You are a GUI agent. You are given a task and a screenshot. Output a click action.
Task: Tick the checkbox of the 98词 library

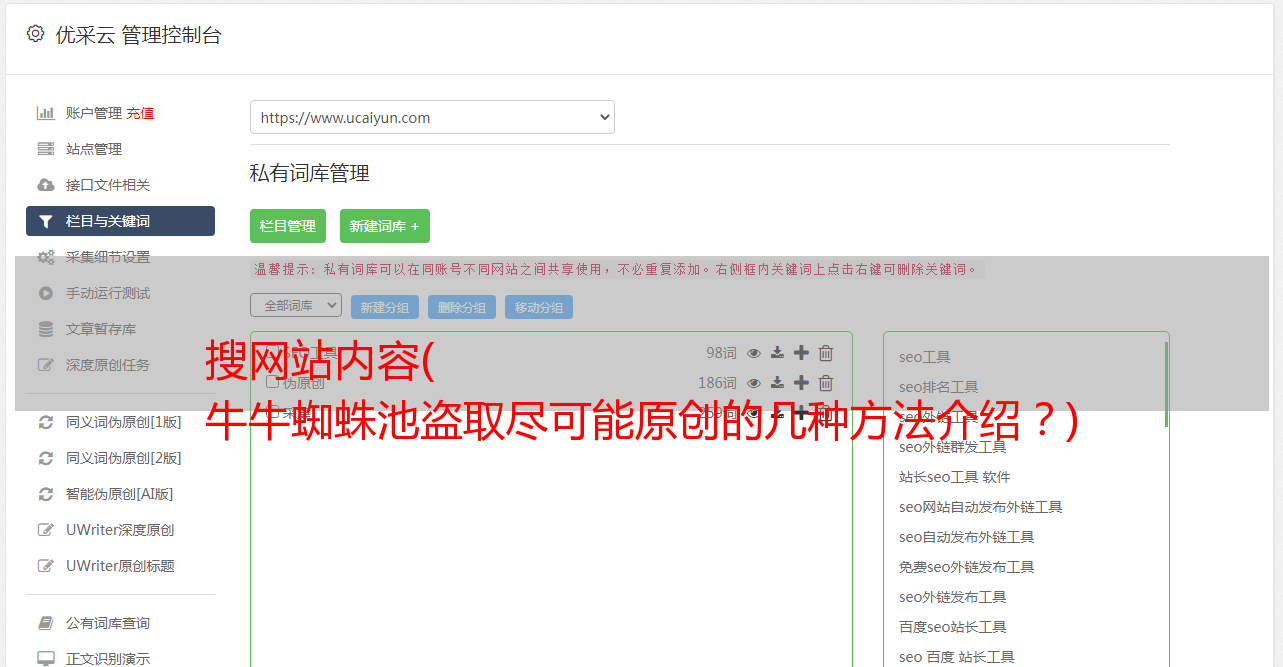272,352
